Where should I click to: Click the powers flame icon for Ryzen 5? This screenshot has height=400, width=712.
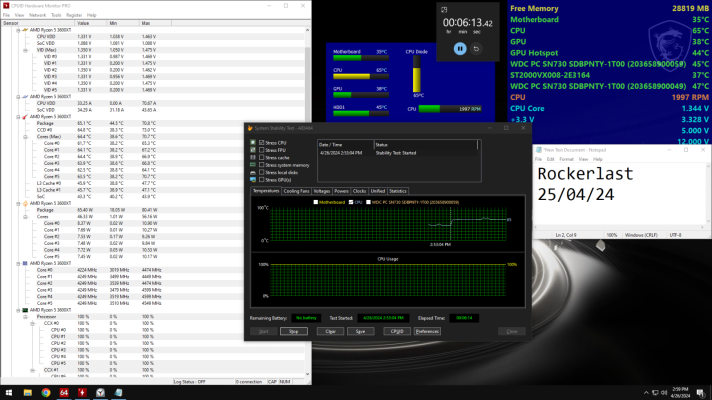coord(25,203)
